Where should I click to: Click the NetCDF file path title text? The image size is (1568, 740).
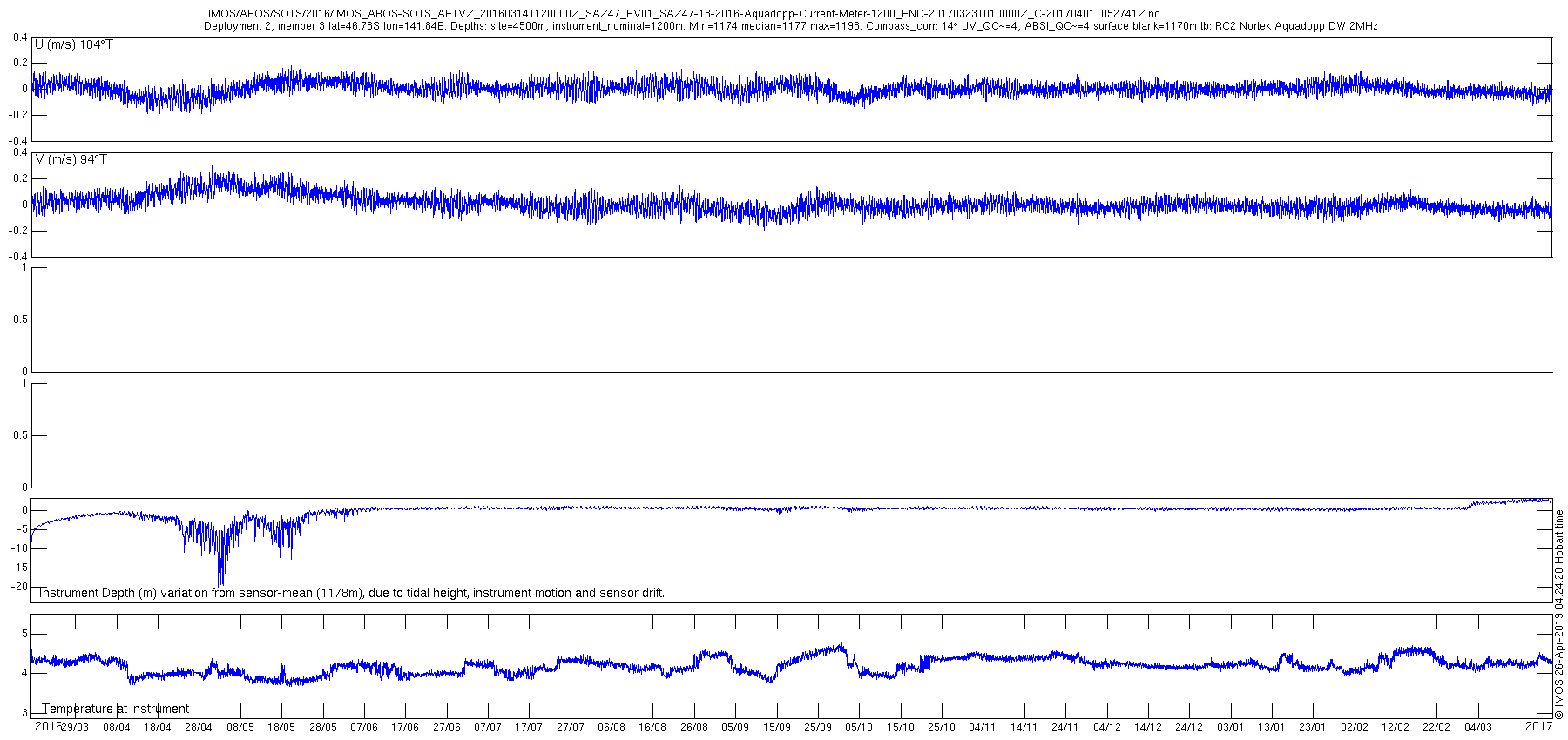pyautogui.click(x=684, y=14)
